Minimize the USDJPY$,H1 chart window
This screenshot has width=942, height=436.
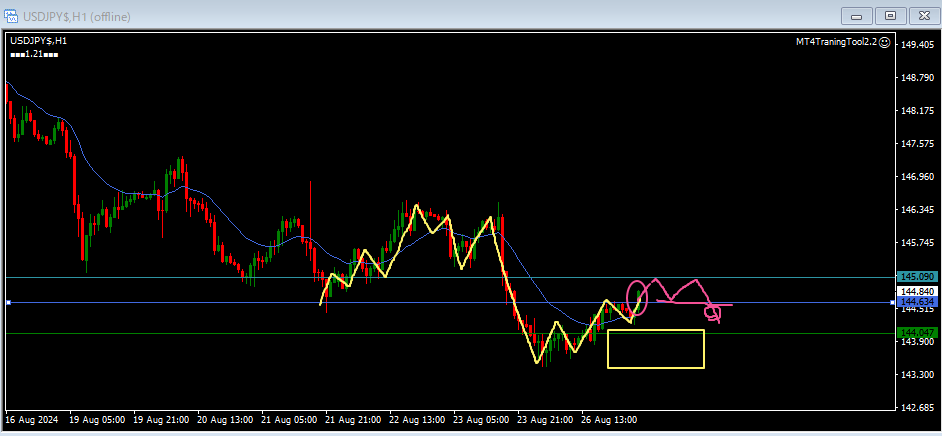pyautogui.click(x=857, y=15)
